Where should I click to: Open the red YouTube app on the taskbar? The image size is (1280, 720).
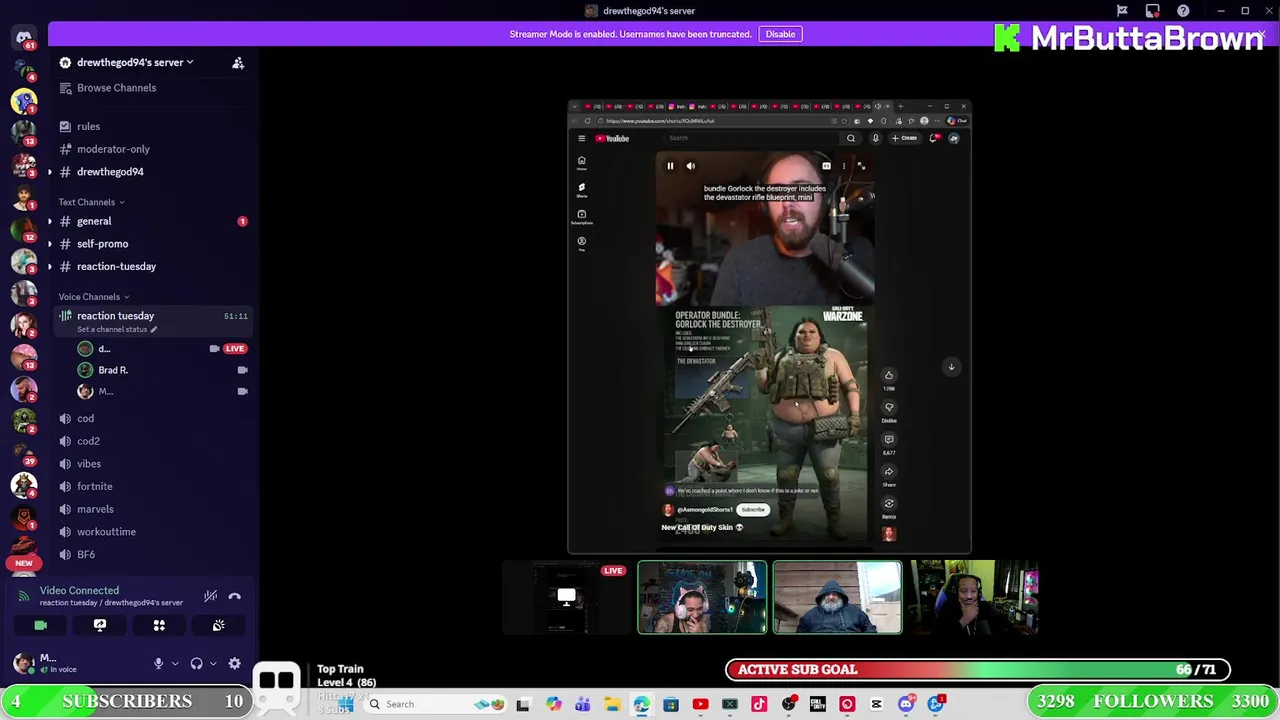pyautogui.click(x=700, y=704)
